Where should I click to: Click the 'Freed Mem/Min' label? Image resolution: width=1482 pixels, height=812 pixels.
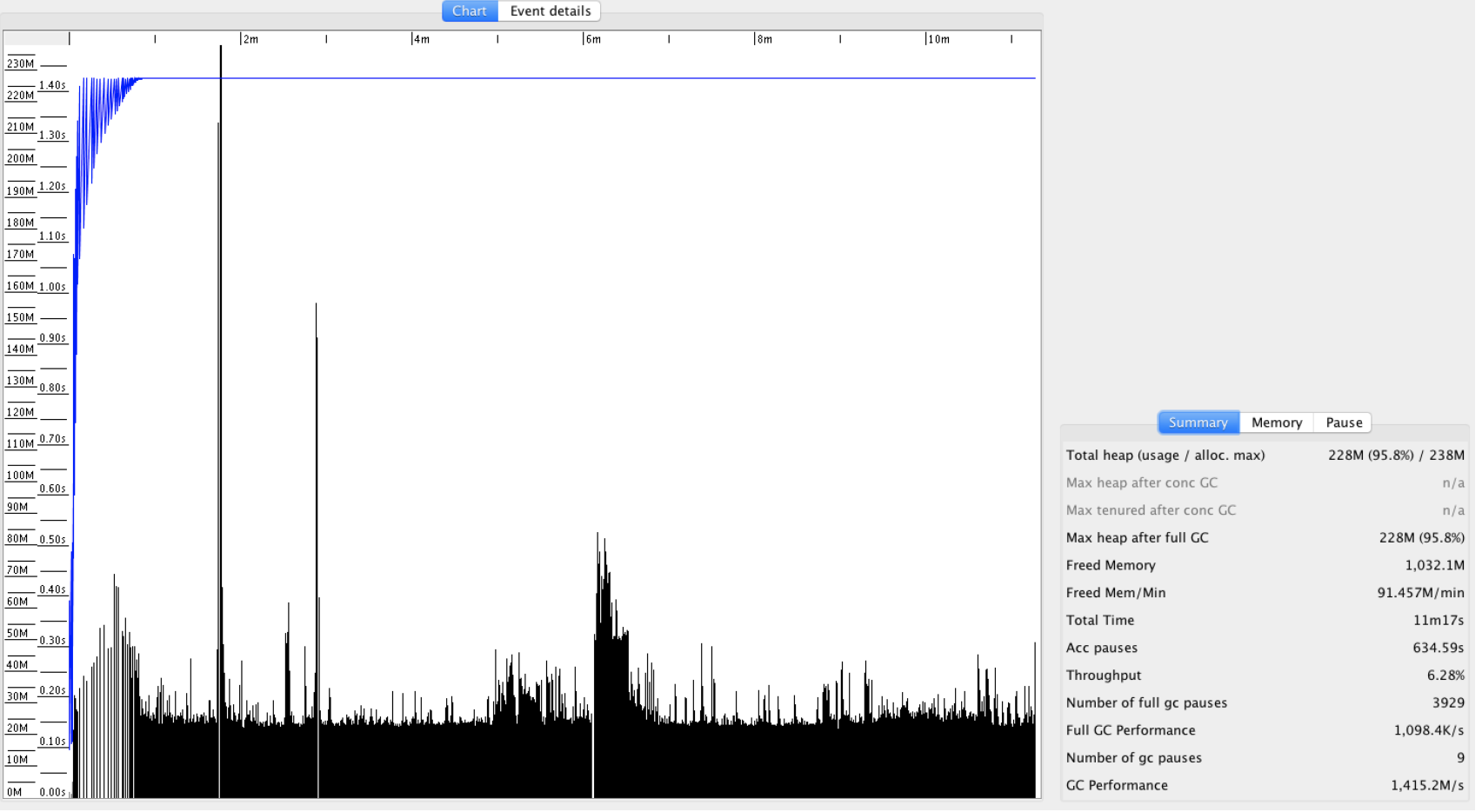(1116, 593)
